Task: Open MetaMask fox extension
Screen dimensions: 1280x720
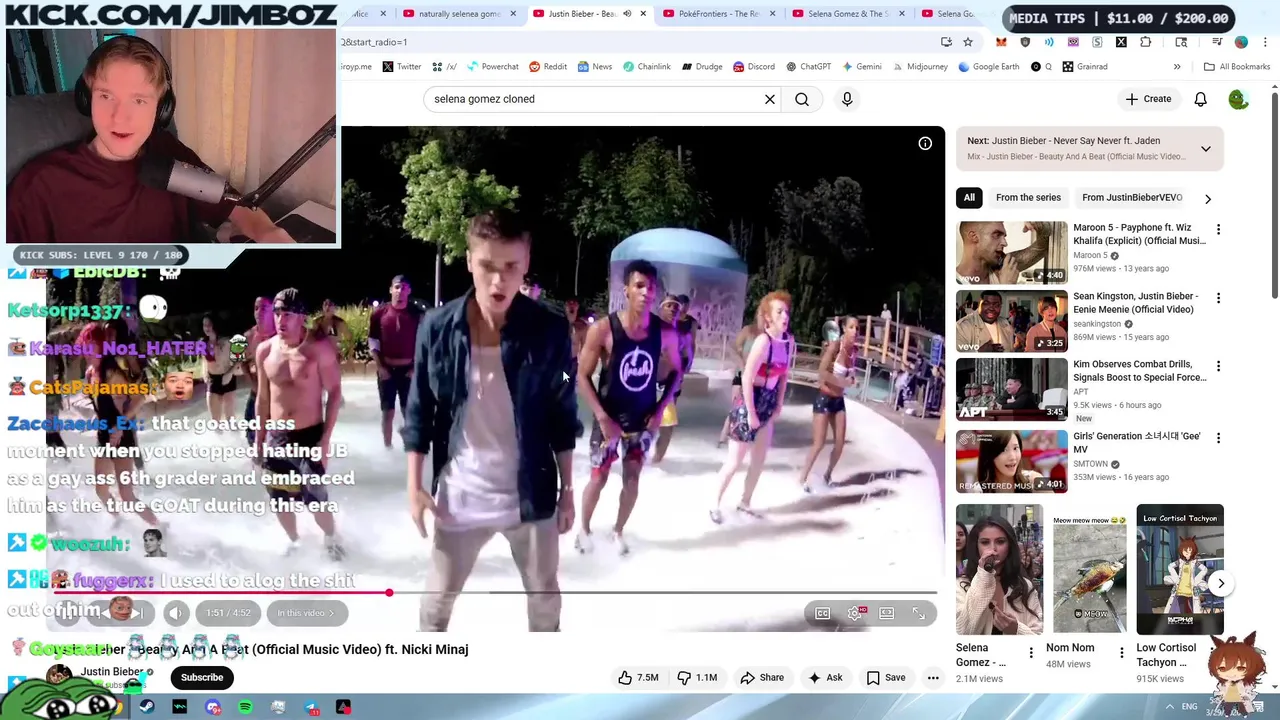Action: click(1001, 42)
